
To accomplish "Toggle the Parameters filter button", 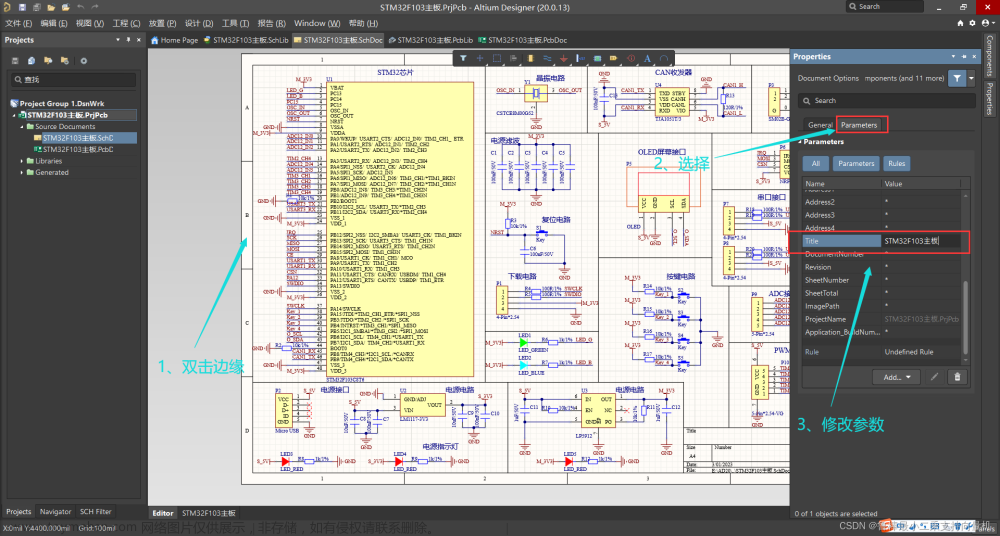I will 856,163.
